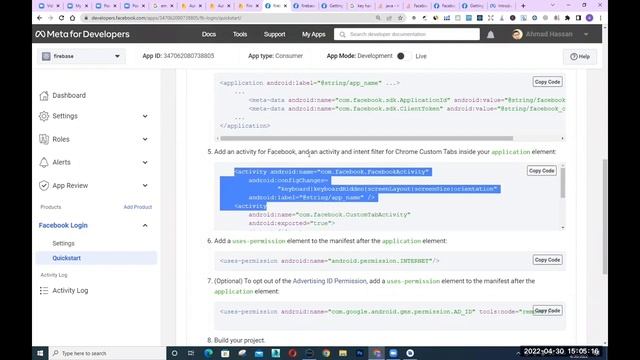This screenshot has width=640, height=360.
Task: Click Cortana circle icon in taskbar
Action: pos(174,353)
